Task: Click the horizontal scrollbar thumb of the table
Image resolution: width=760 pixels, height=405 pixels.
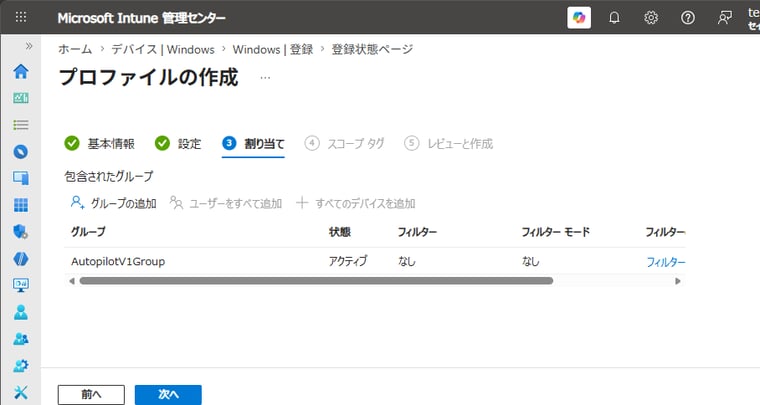Action: pyautogui.click(x=316, y=281)
